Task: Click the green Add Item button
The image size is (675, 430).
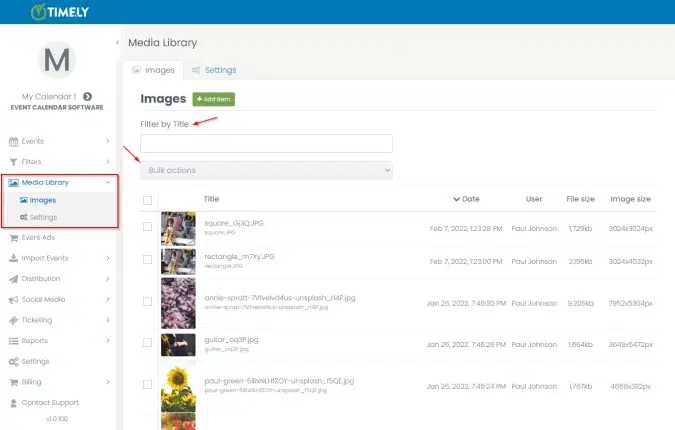Action: [x=214, y=99]
